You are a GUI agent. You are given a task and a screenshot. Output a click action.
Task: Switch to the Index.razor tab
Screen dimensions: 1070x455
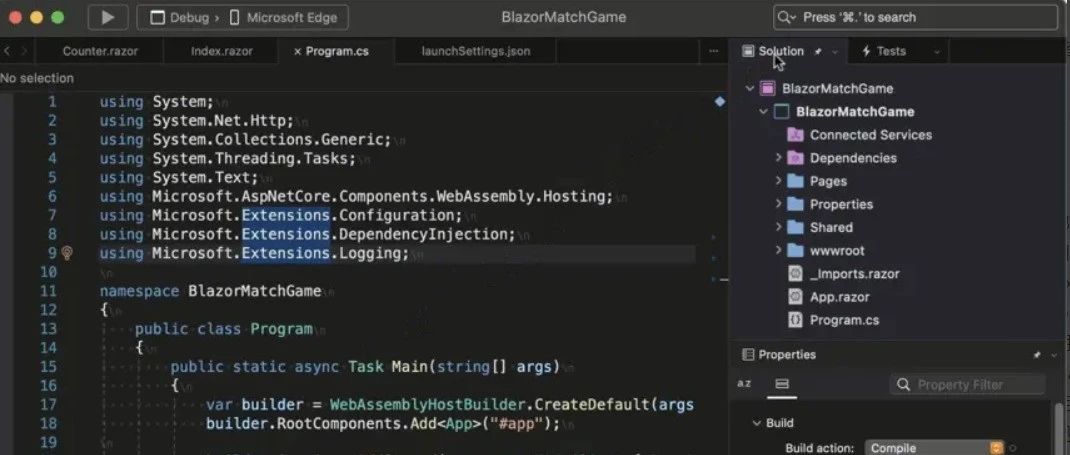coord(221,51)
